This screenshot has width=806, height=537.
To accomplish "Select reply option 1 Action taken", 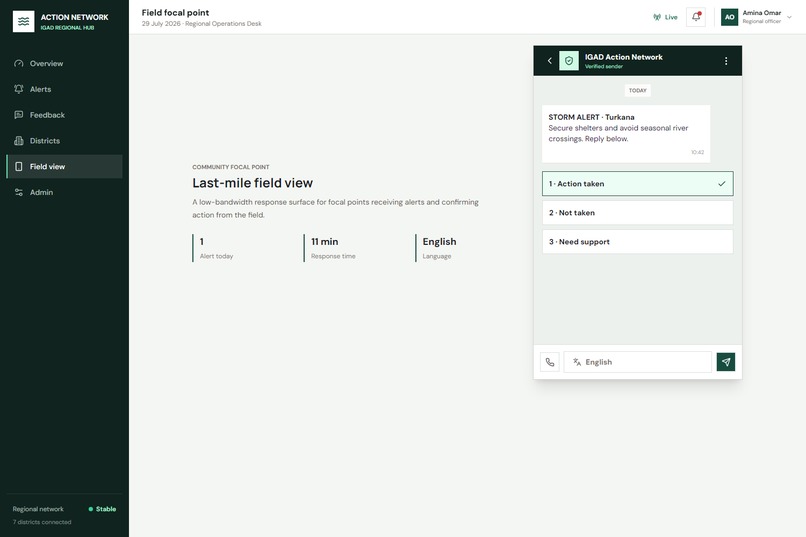I will [637, 183].
